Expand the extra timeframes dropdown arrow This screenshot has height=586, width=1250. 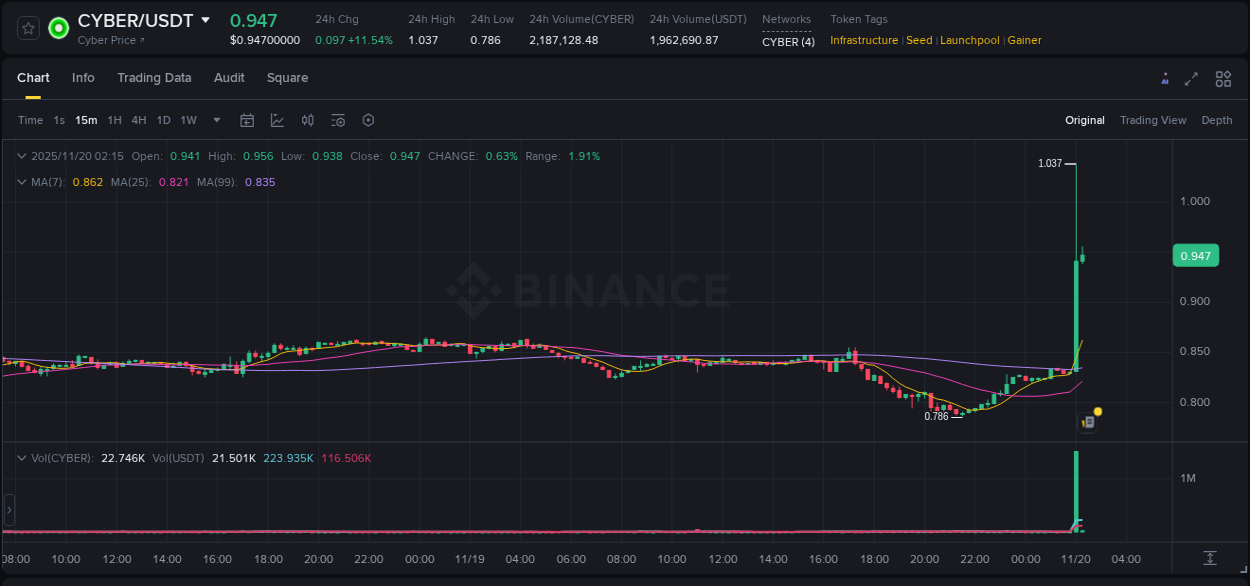216,120
